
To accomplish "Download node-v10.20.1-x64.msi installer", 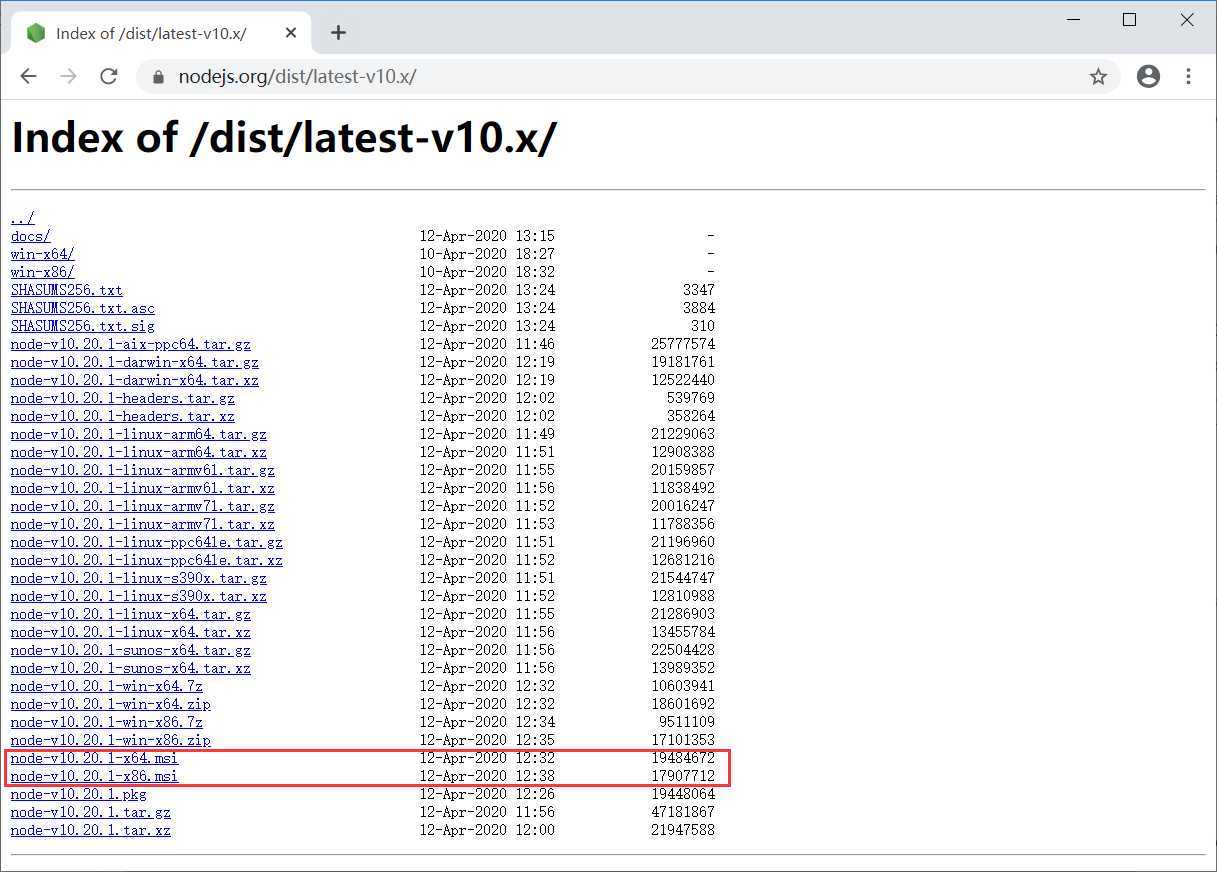I will click(x=95, y=758).
